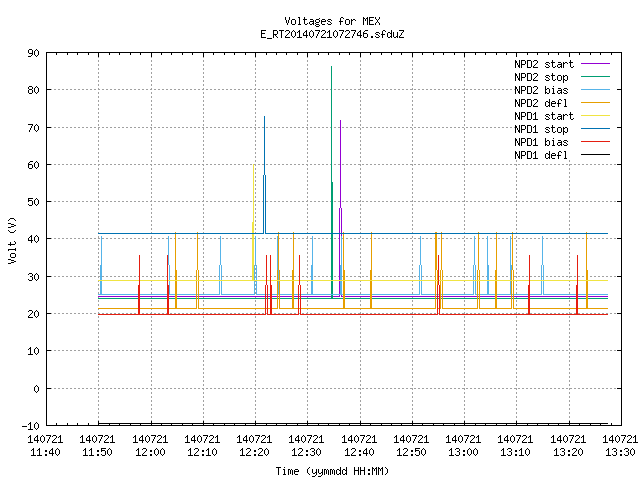The image size is (640, 480).
Task: Click the purple NPD2 start spike near 70 V
Action: 340,121
